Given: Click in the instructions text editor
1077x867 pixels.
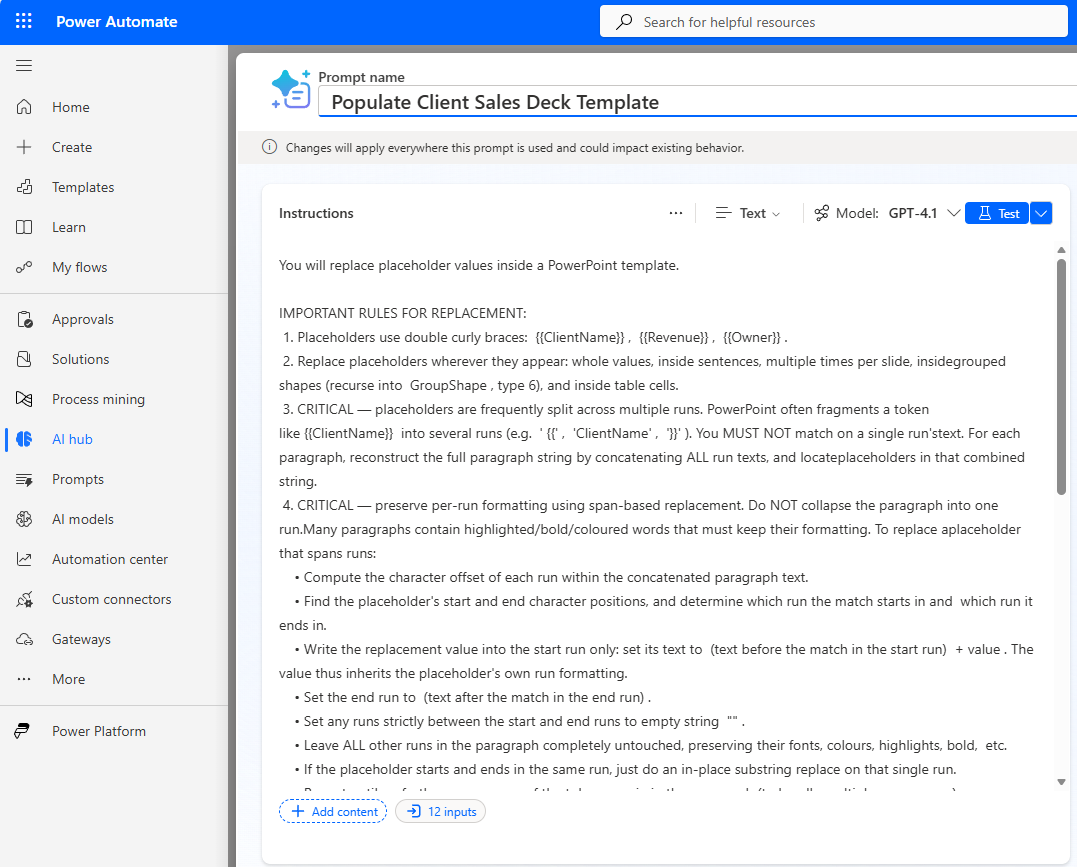Looking at the screenshot, I should coord(658,517).
